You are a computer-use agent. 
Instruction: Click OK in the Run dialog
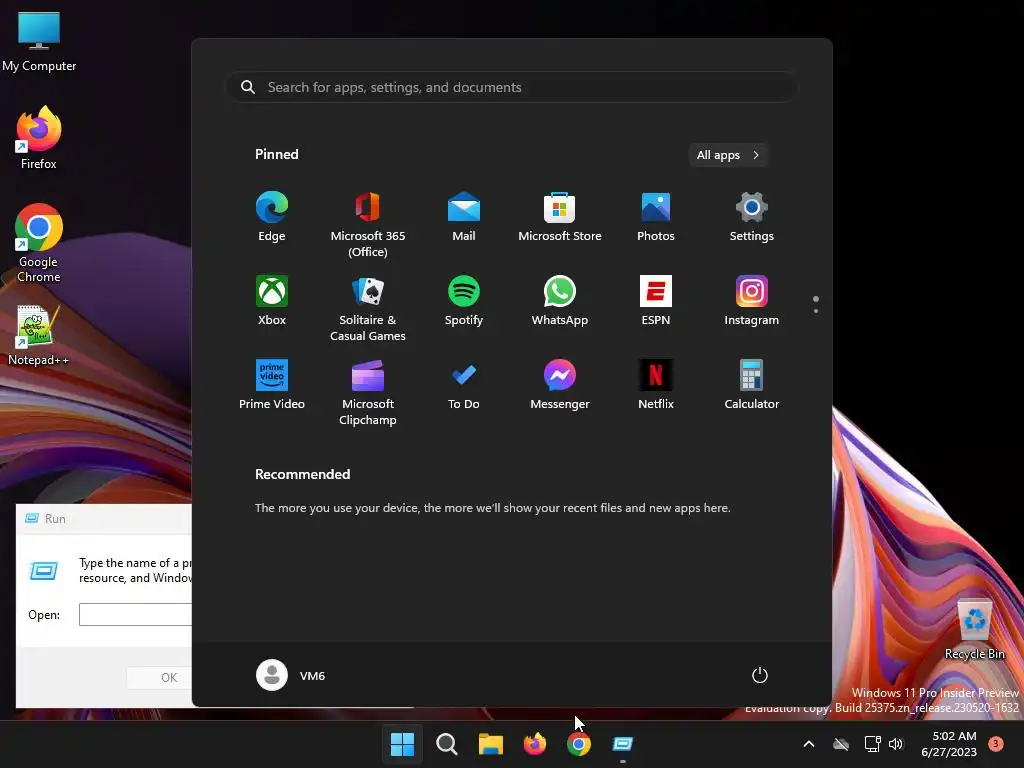tap(159, 677)
